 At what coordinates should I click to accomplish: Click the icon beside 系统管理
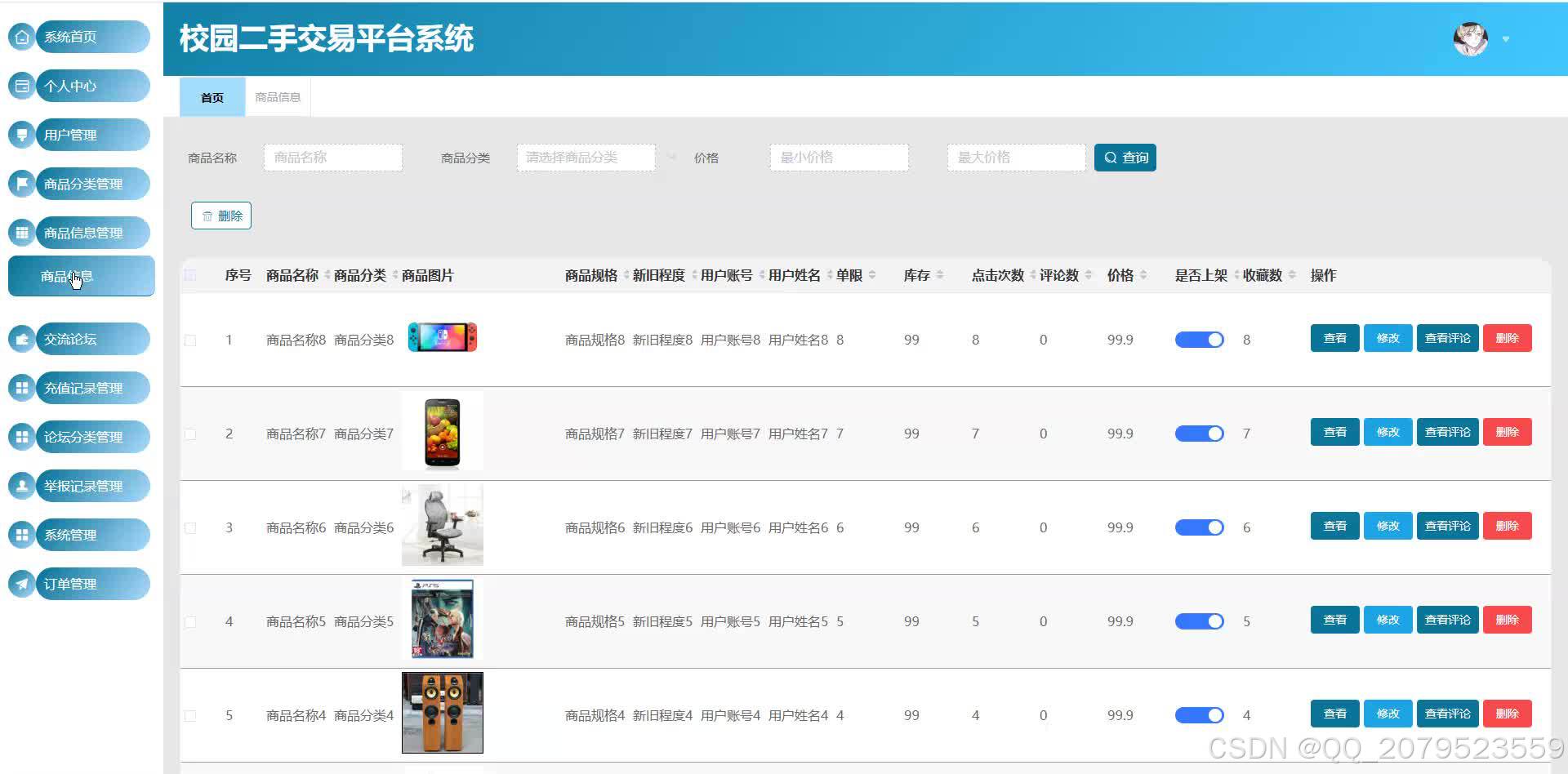click(x=22, y=535)
